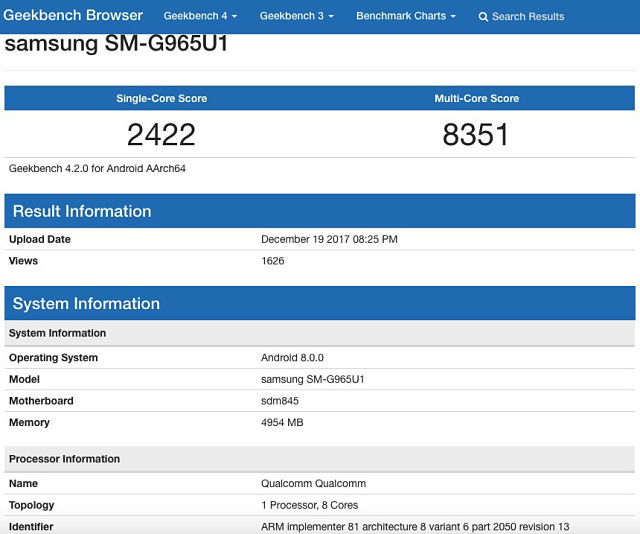640x534 pixels.
Task: Click the gray System Information subheader row
Action: [320, 333]
